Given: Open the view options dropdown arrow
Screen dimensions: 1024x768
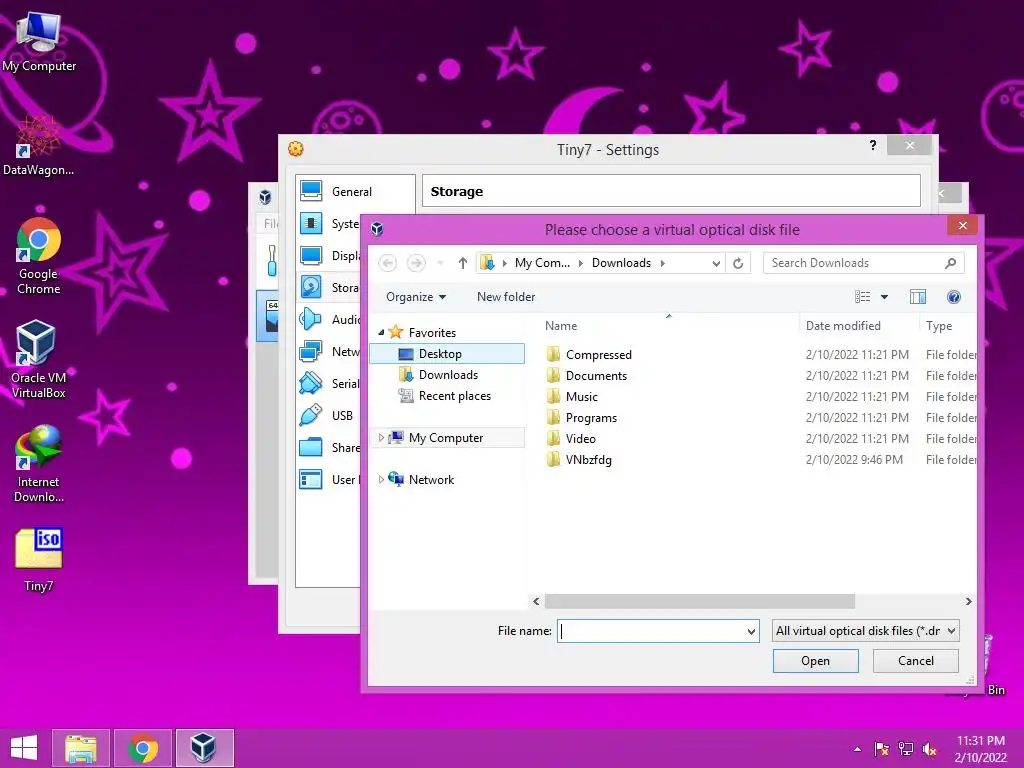Looking at the screenshot, I should click(884, 297).
